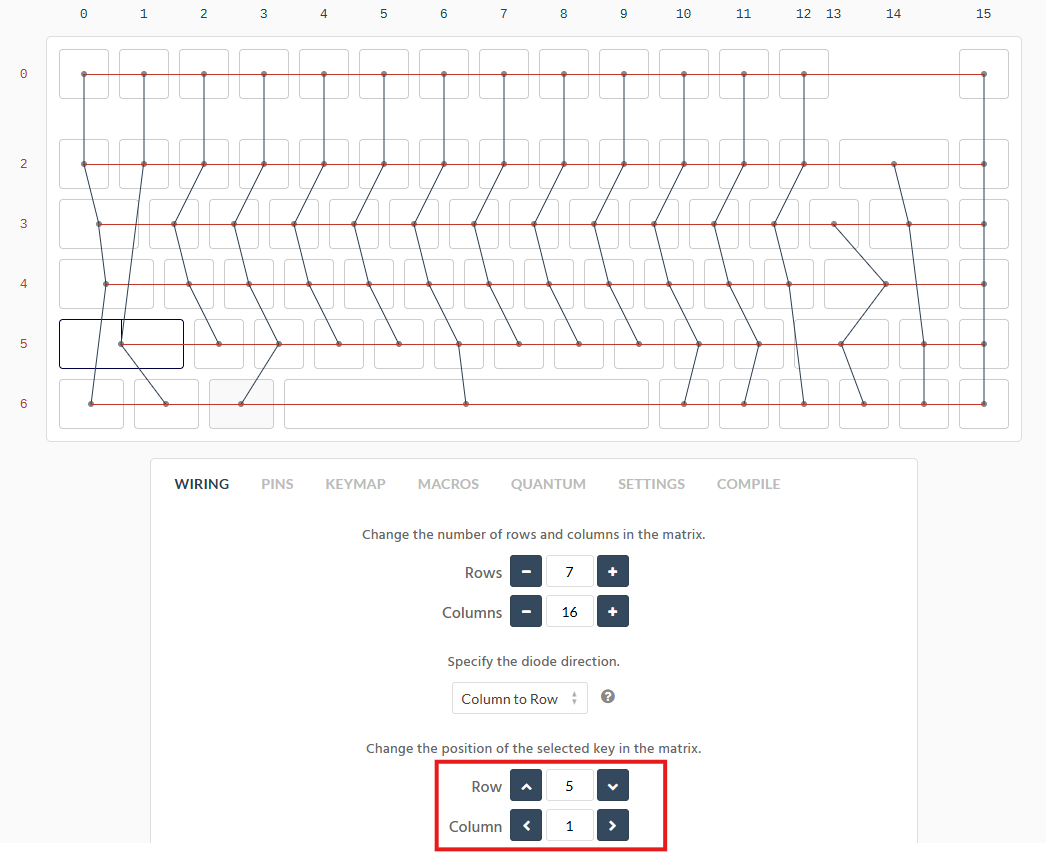Shift selected key Column left
The image size is (1046, 852).
[x=526, y=826]
